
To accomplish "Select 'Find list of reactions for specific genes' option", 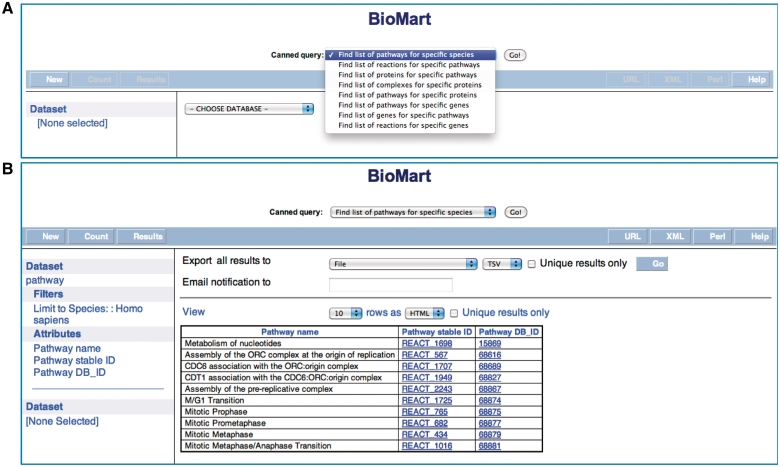I will point(403,125).
